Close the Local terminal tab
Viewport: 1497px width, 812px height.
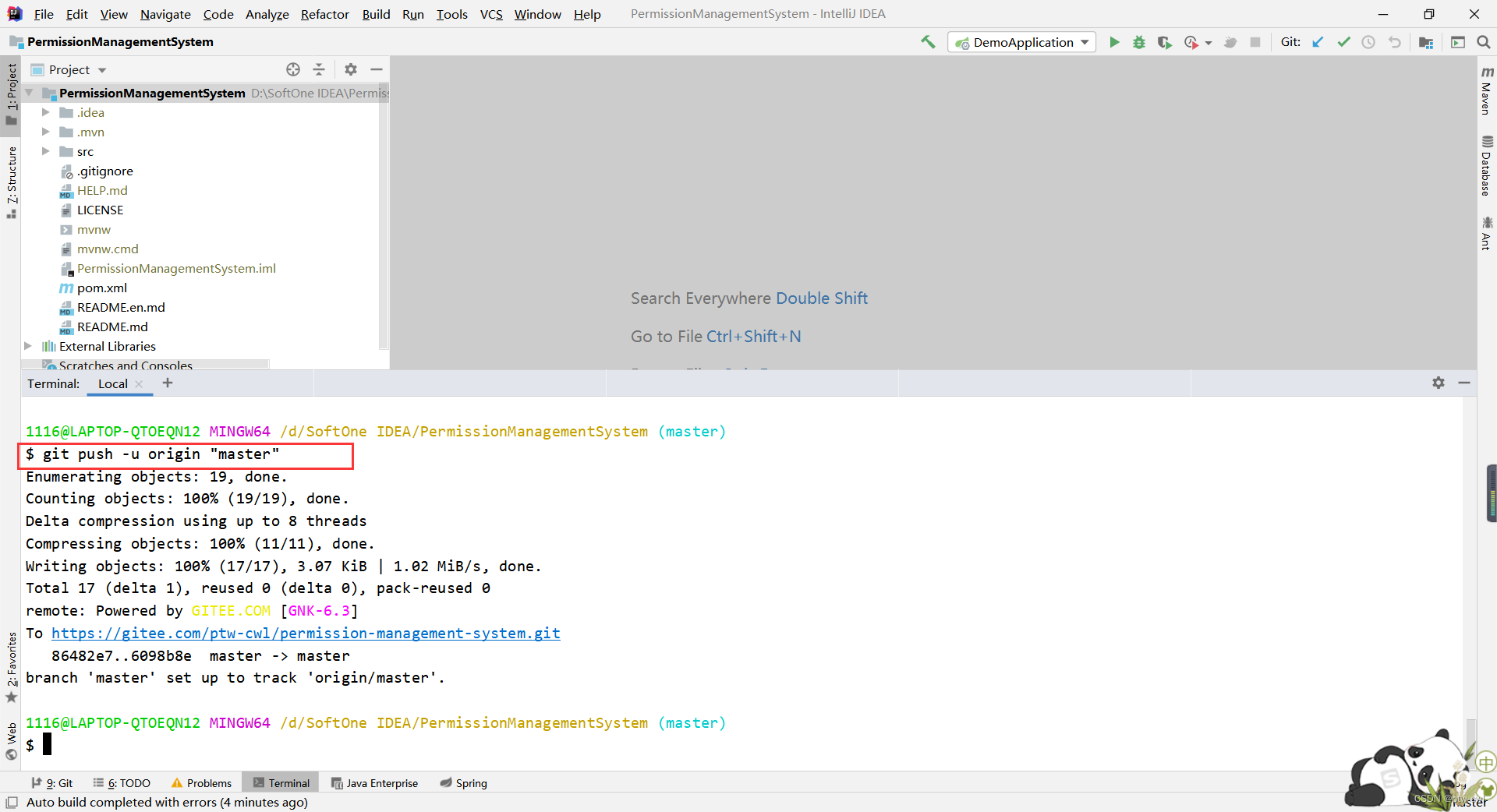(x=139, y=384)
